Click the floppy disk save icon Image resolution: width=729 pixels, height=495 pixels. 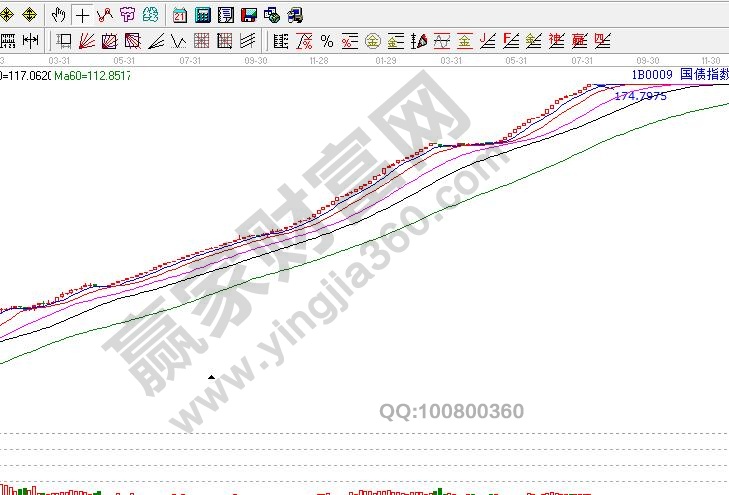point(248,15)
